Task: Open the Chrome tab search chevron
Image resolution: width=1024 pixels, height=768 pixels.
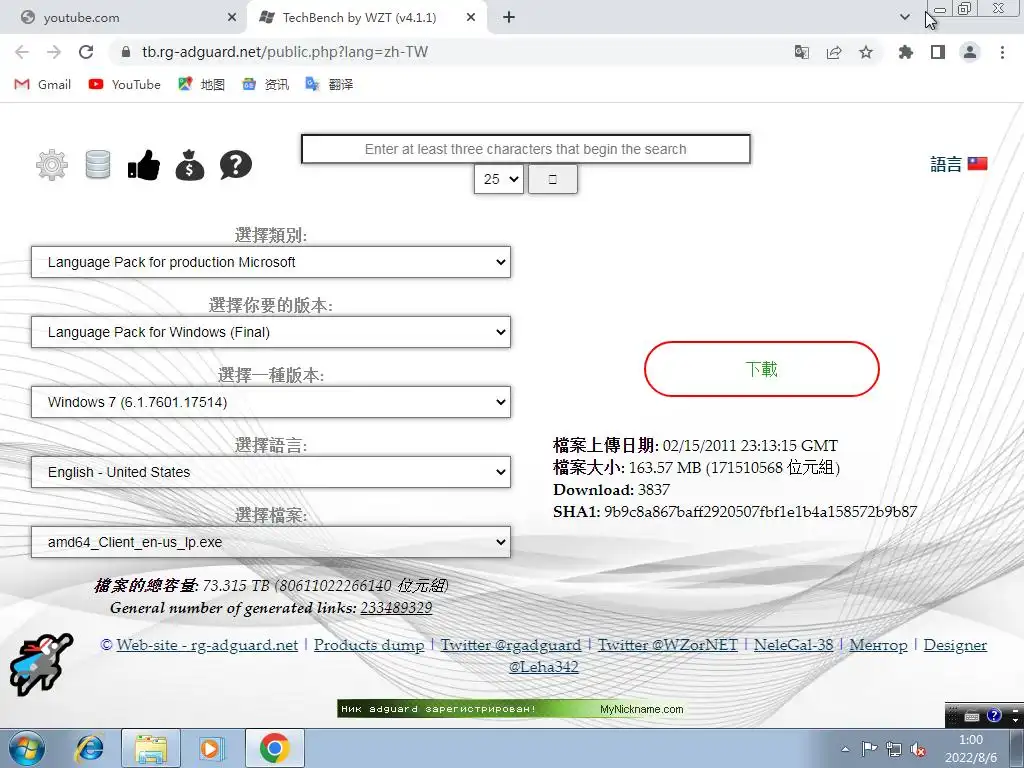Action: 904,17
